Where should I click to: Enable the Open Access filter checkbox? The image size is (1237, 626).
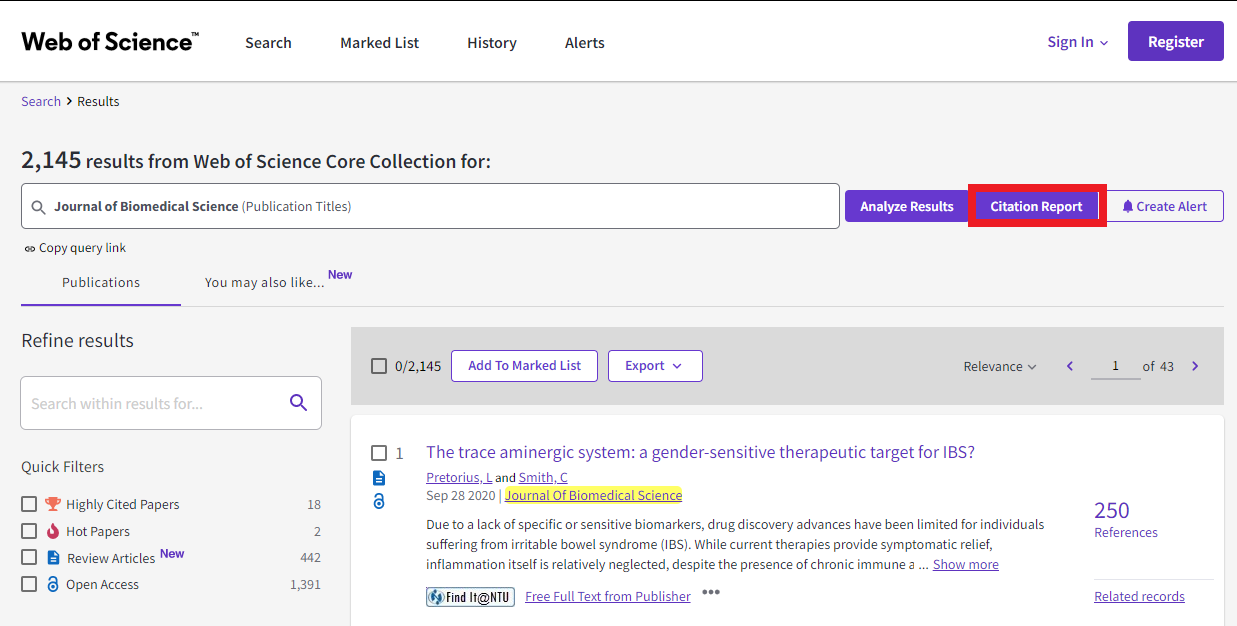[x=29, y=584]
